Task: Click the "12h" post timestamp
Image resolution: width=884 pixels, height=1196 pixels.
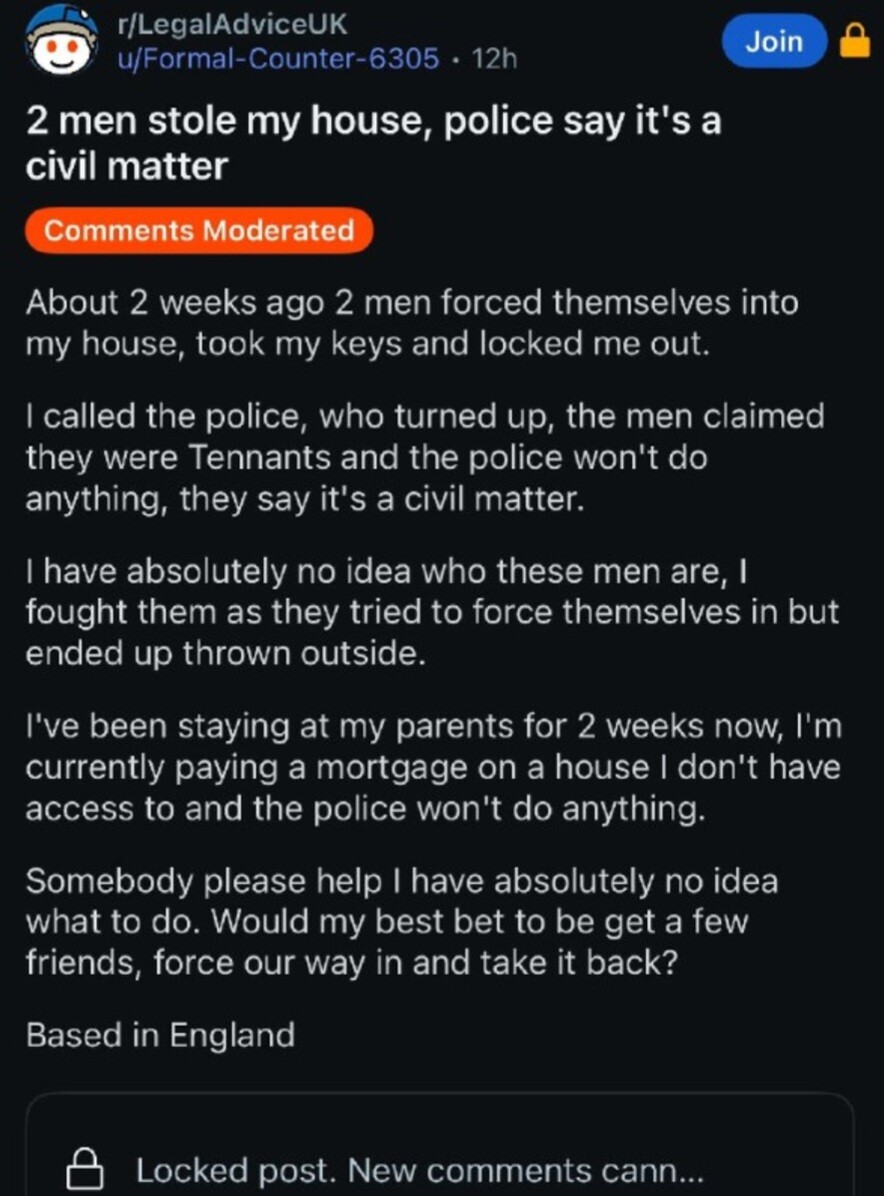Action: [494, 58]
